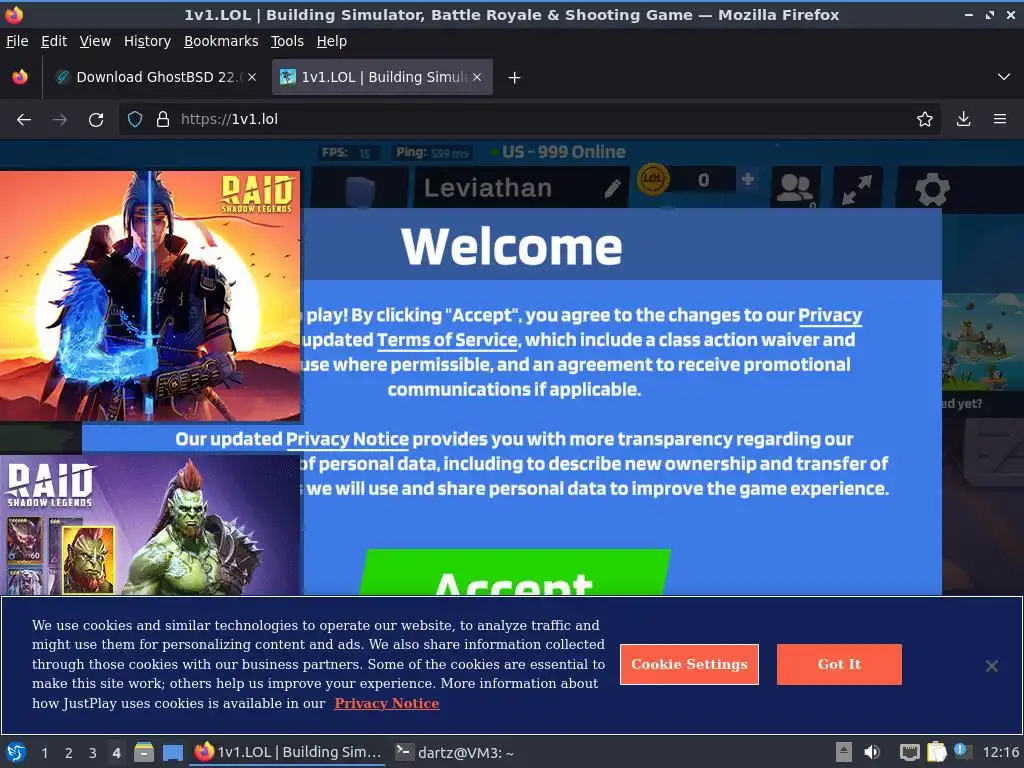1024x768 pixels.
Task: Open the Bookmarks menu
Action: tap(221, 41)
